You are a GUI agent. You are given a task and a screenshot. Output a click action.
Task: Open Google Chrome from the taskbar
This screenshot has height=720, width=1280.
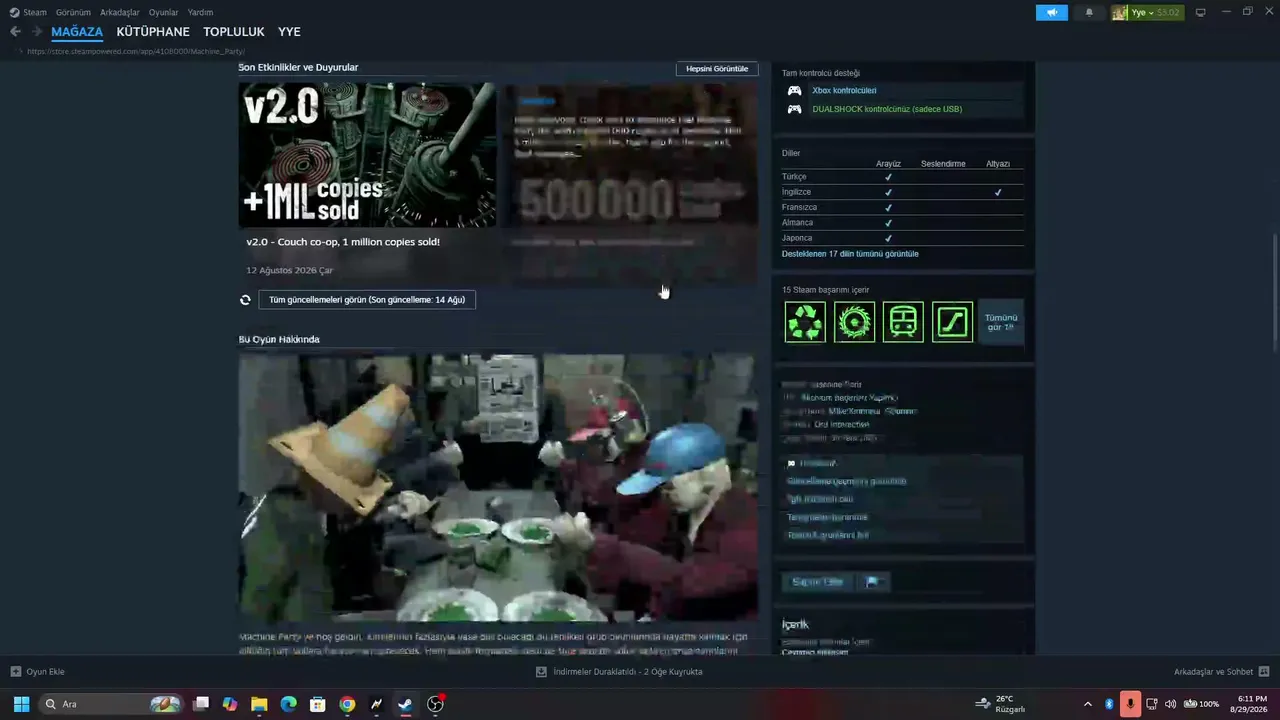pos(347,704)
